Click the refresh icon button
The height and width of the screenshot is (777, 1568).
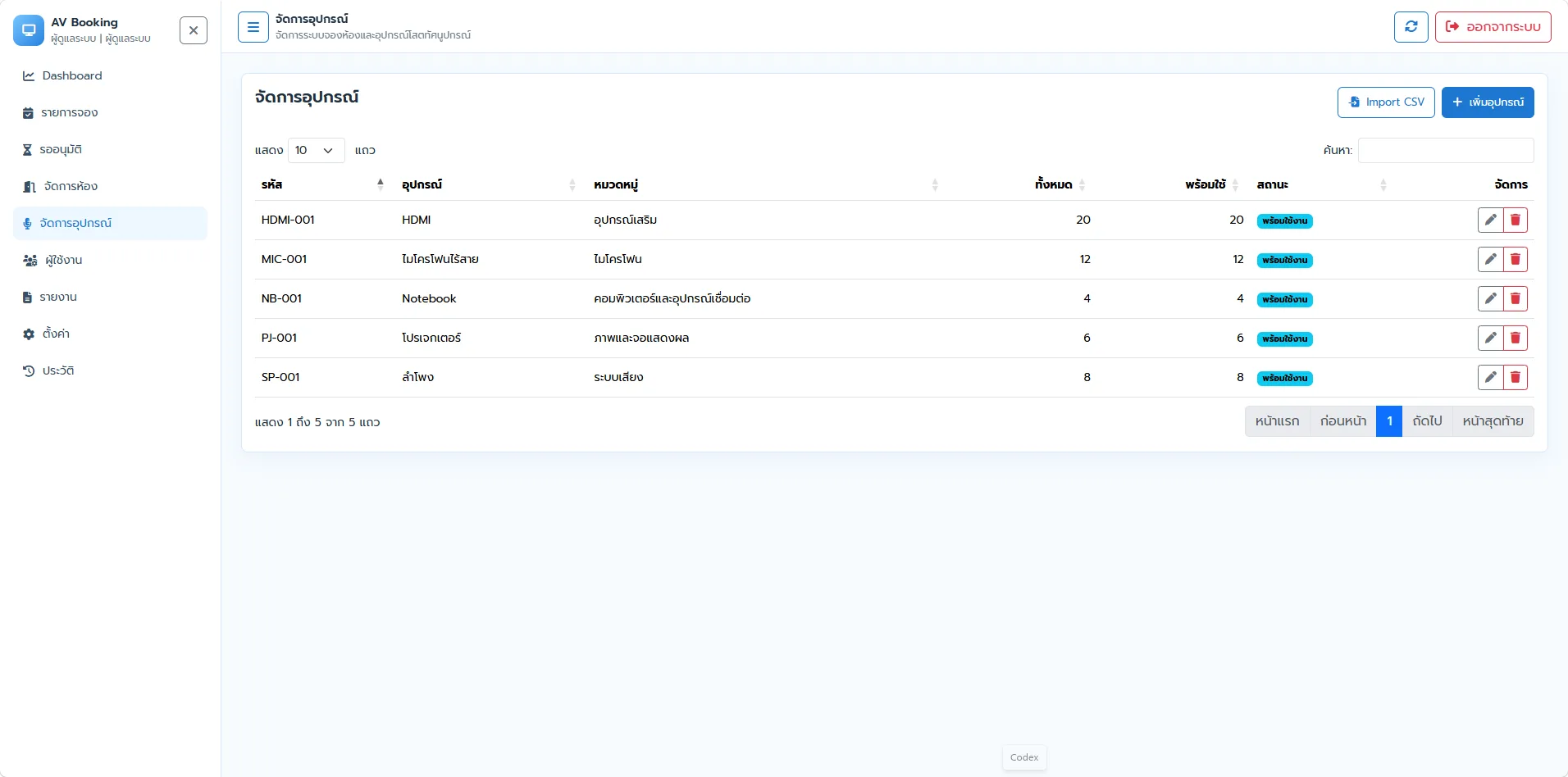click(x=1411, y=27)
